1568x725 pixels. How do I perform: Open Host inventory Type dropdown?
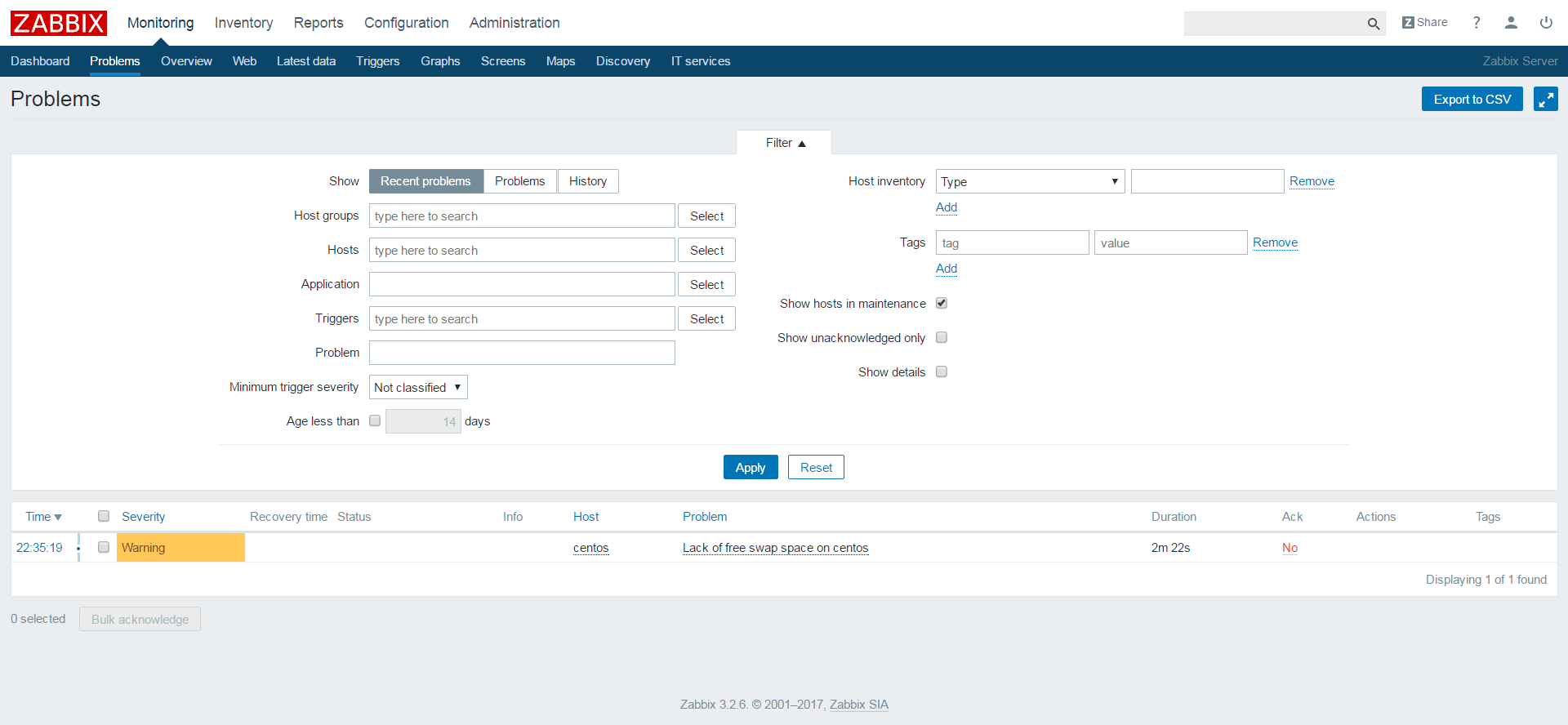point(1030,181)
